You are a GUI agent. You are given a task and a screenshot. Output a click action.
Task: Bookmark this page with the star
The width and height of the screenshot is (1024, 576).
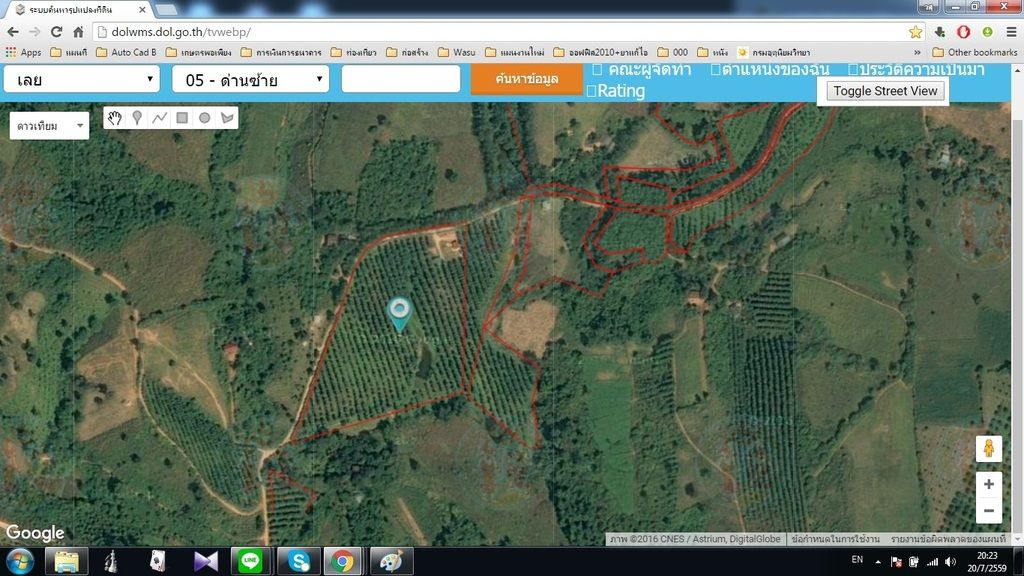click(916, 32)
